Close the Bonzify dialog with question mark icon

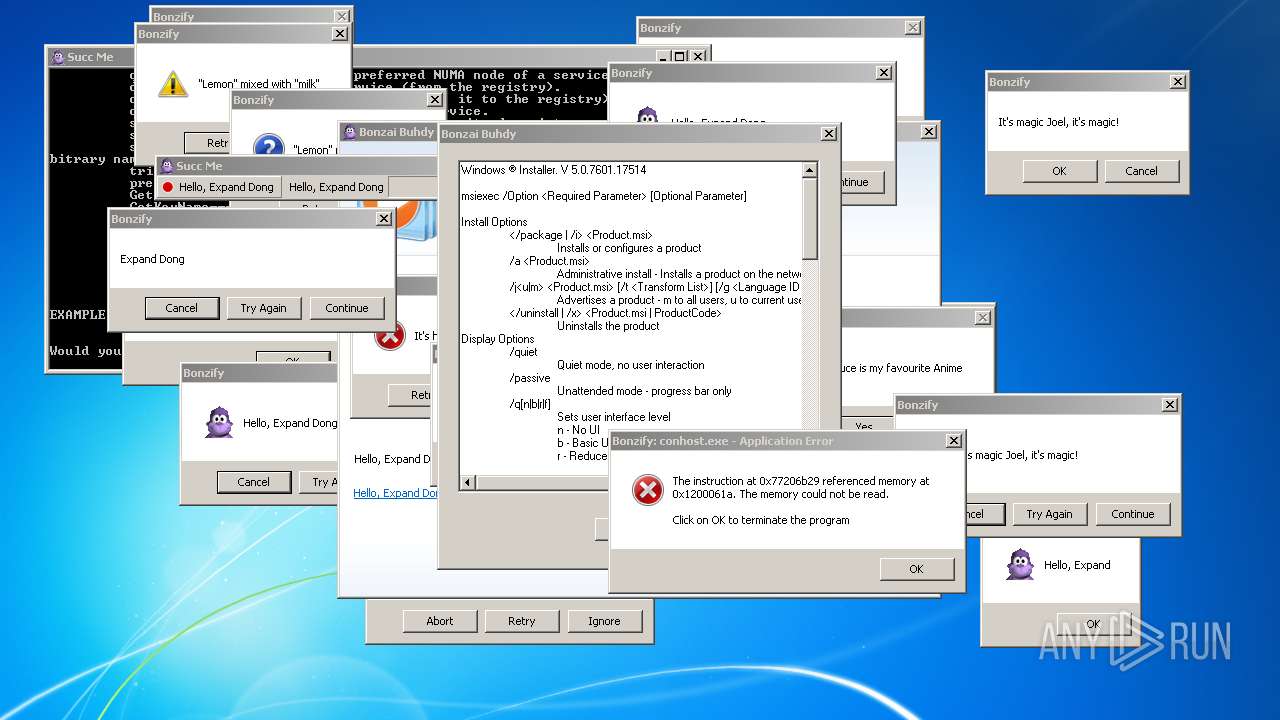coord(434,100)
